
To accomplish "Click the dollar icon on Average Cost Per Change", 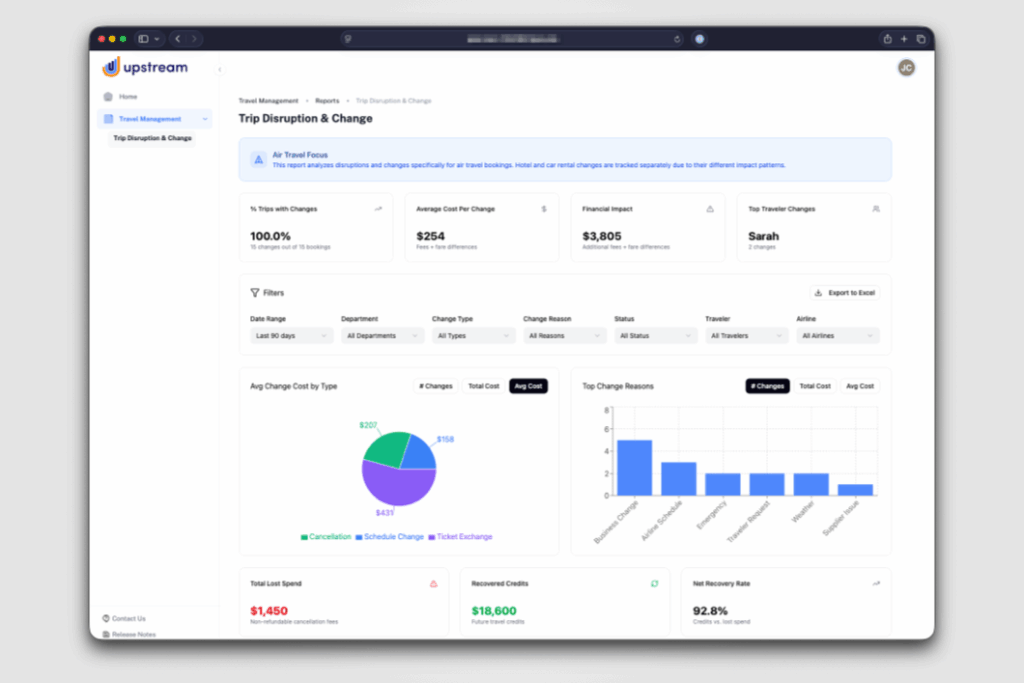I will pos(544,209).
